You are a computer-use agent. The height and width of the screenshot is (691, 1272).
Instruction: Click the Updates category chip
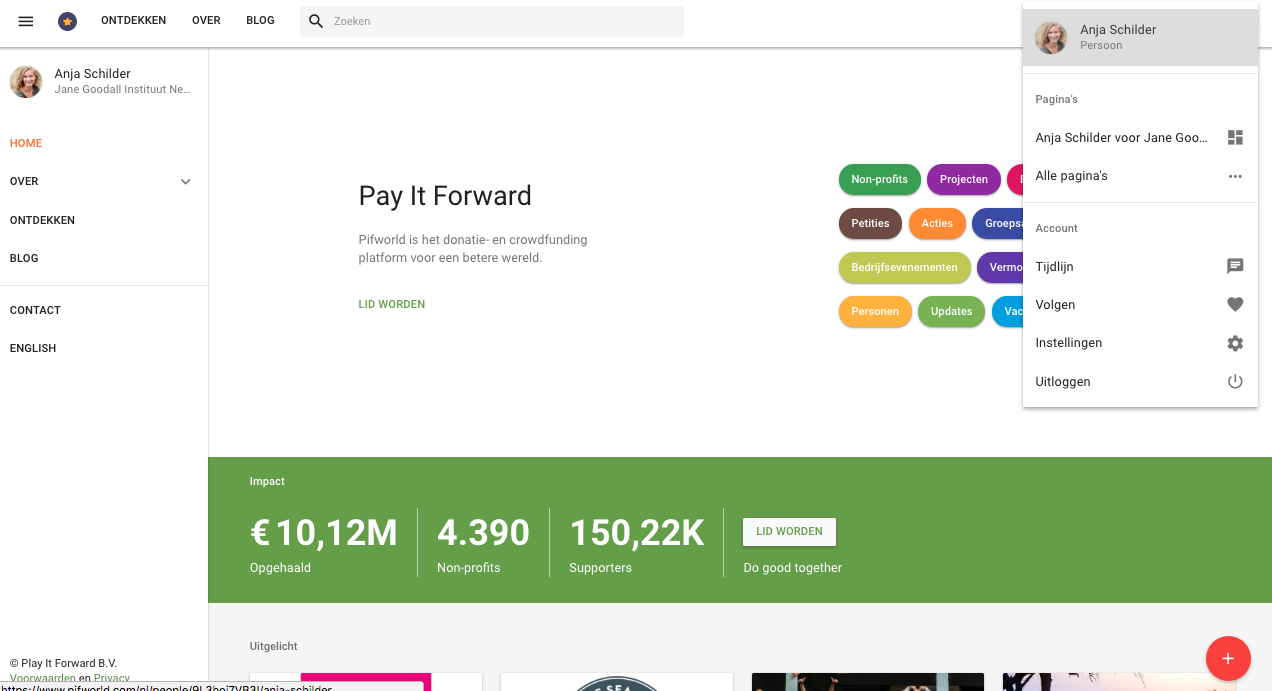coord(951,312)
